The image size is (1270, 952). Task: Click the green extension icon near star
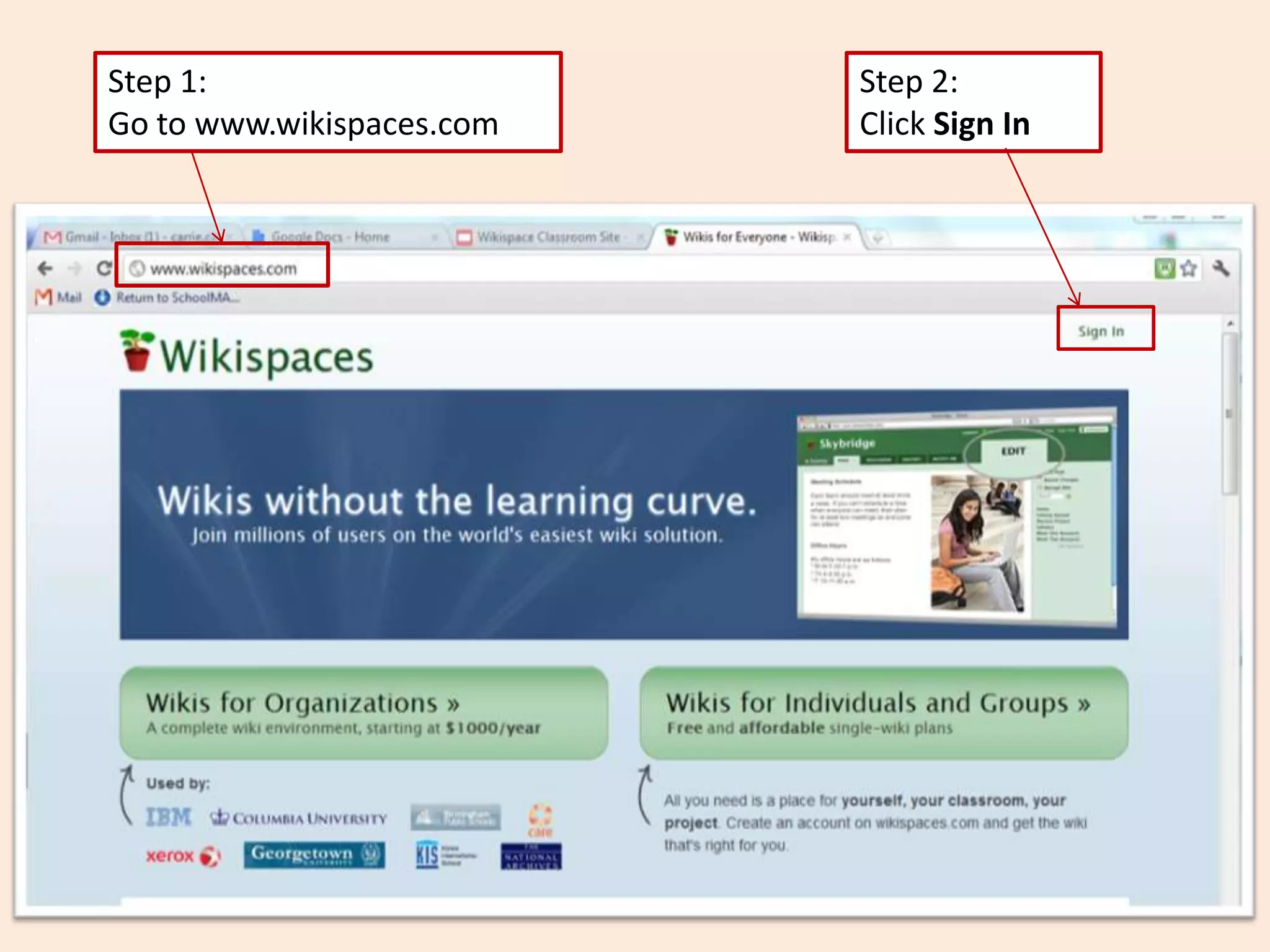coord(1164,268)
